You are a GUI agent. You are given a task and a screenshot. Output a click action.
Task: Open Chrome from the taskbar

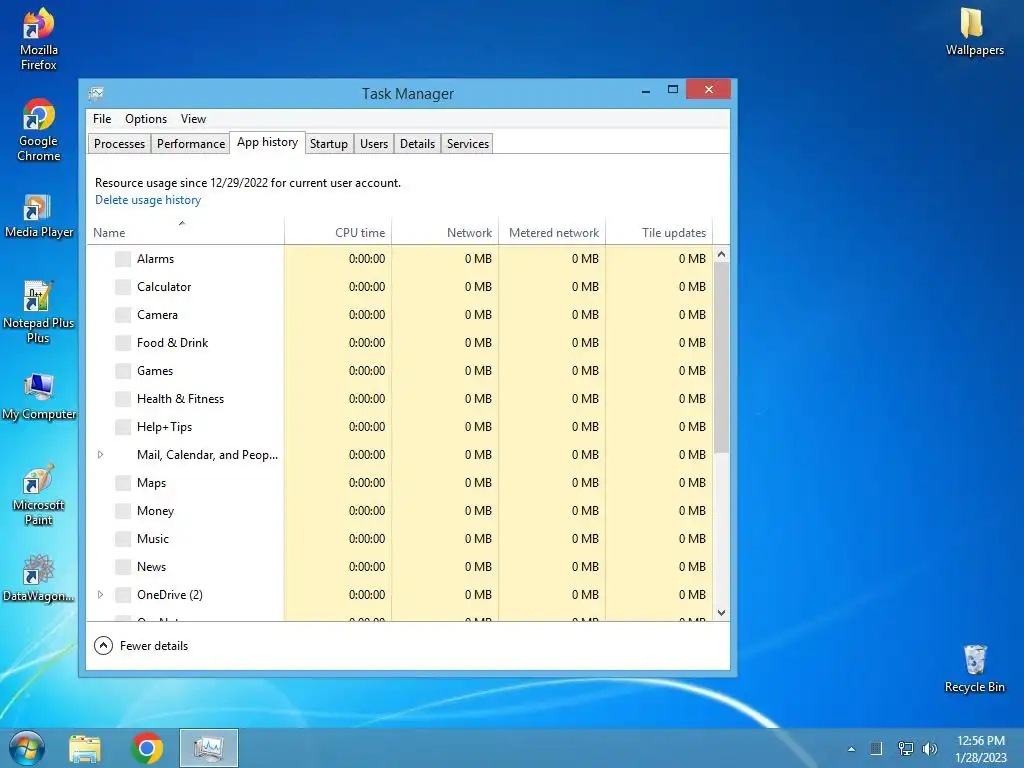click(x=147, y=748)
